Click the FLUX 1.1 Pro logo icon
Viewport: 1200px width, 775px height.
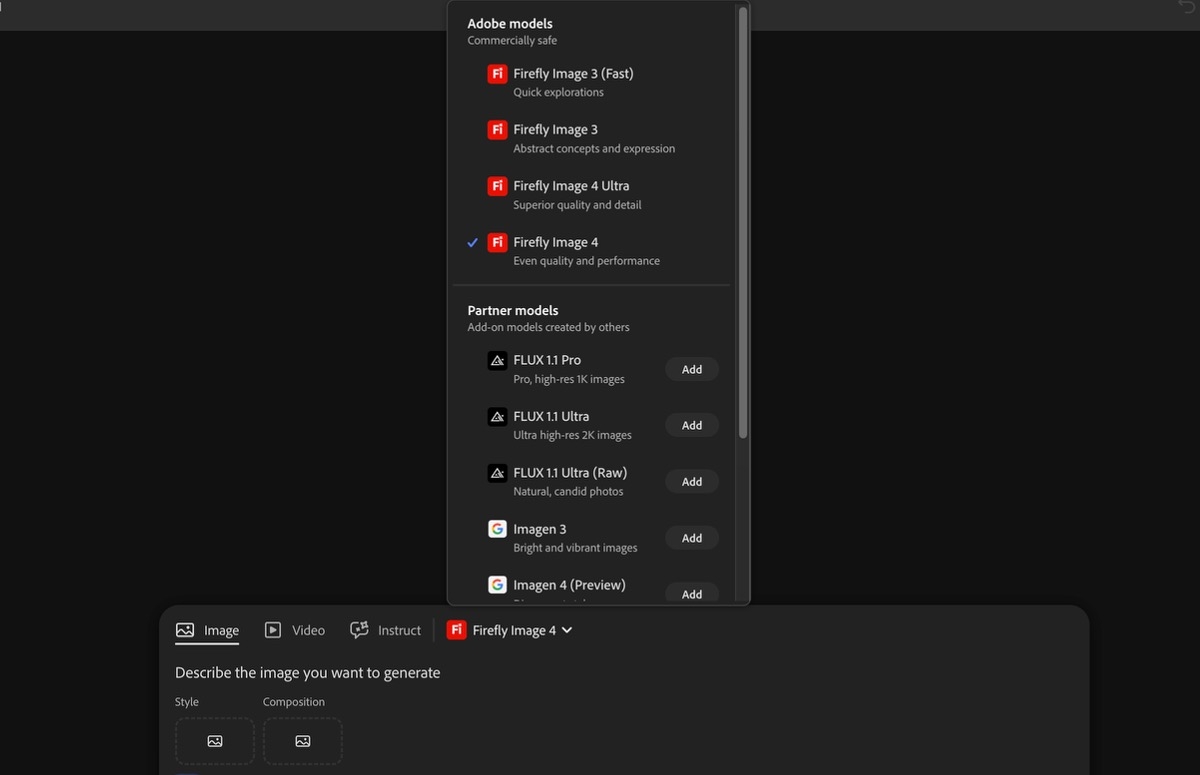click(497, 360)
